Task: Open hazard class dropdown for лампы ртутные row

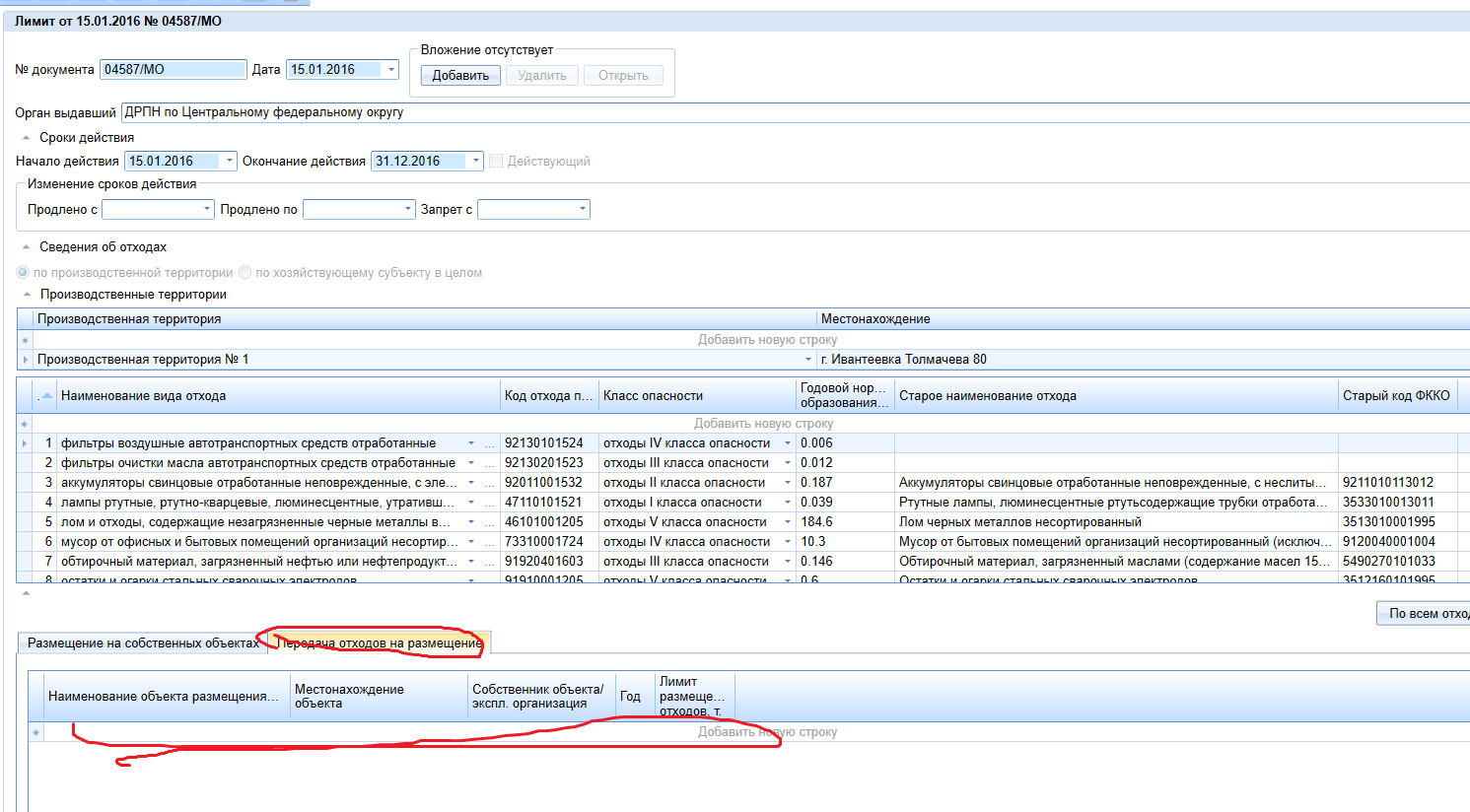Action: tap(787, 503)
